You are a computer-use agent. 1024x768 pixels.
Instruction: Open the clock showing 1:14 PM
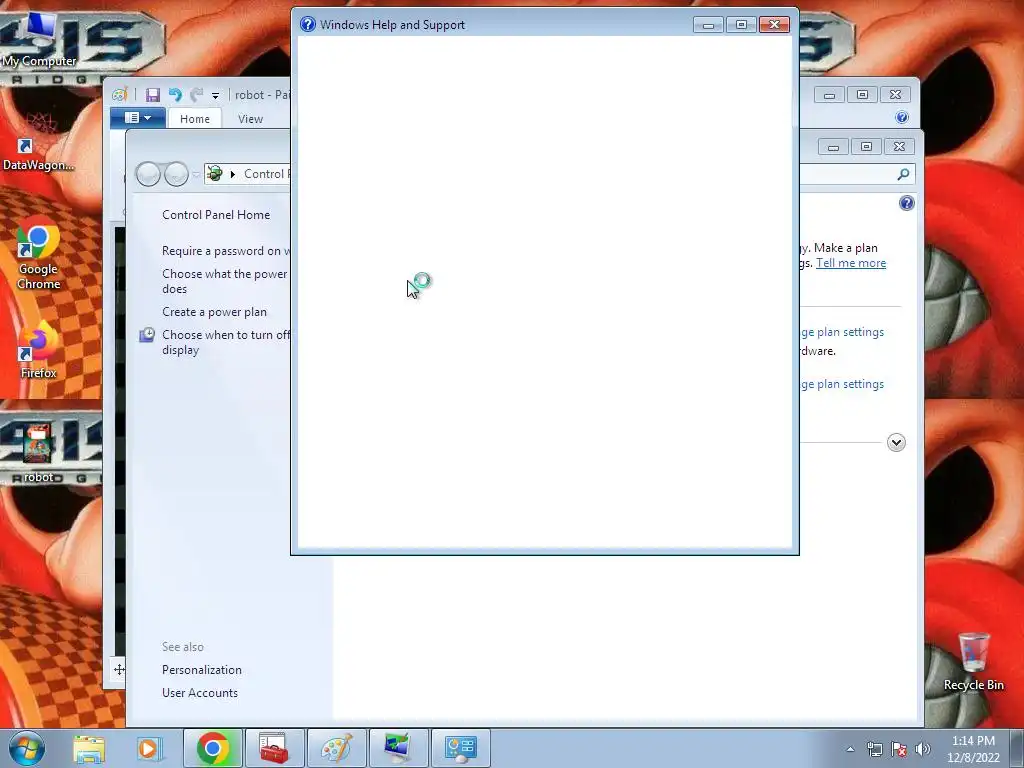(973, 749)
